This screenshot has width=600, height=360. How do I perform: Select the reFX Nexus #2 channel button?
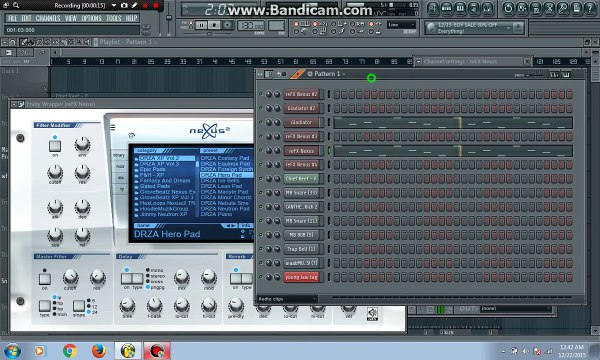(x=302, y=94)
